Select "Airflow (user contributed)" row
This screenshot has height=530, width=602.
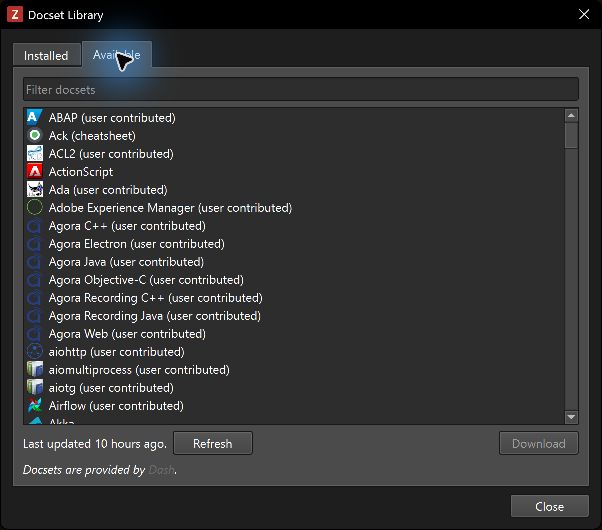point(294,406)
